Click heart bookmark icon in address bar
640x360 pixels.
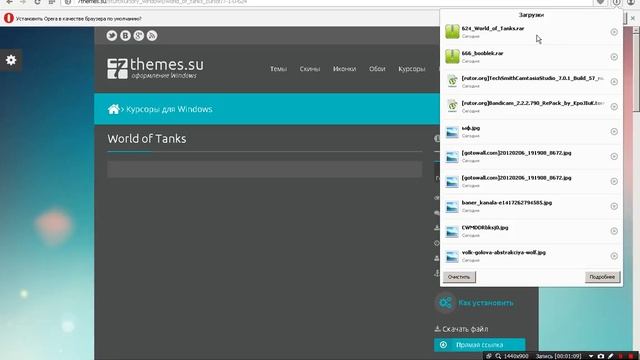pyautogui.click(x=600, y=2)
